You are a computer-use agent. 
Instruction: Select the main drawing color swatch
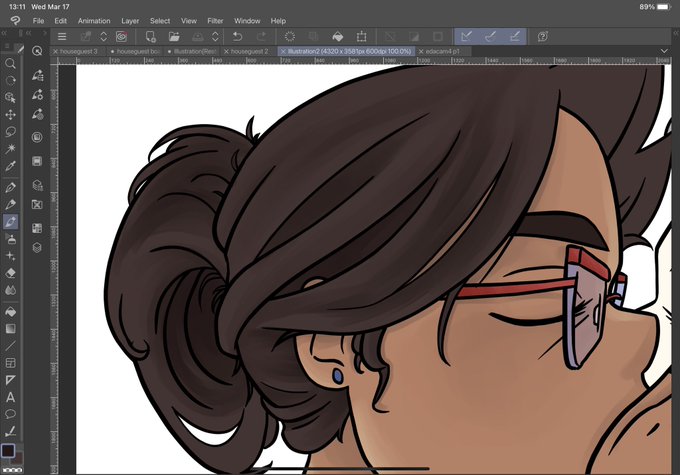pyautogui.click(x=8, y=451)
